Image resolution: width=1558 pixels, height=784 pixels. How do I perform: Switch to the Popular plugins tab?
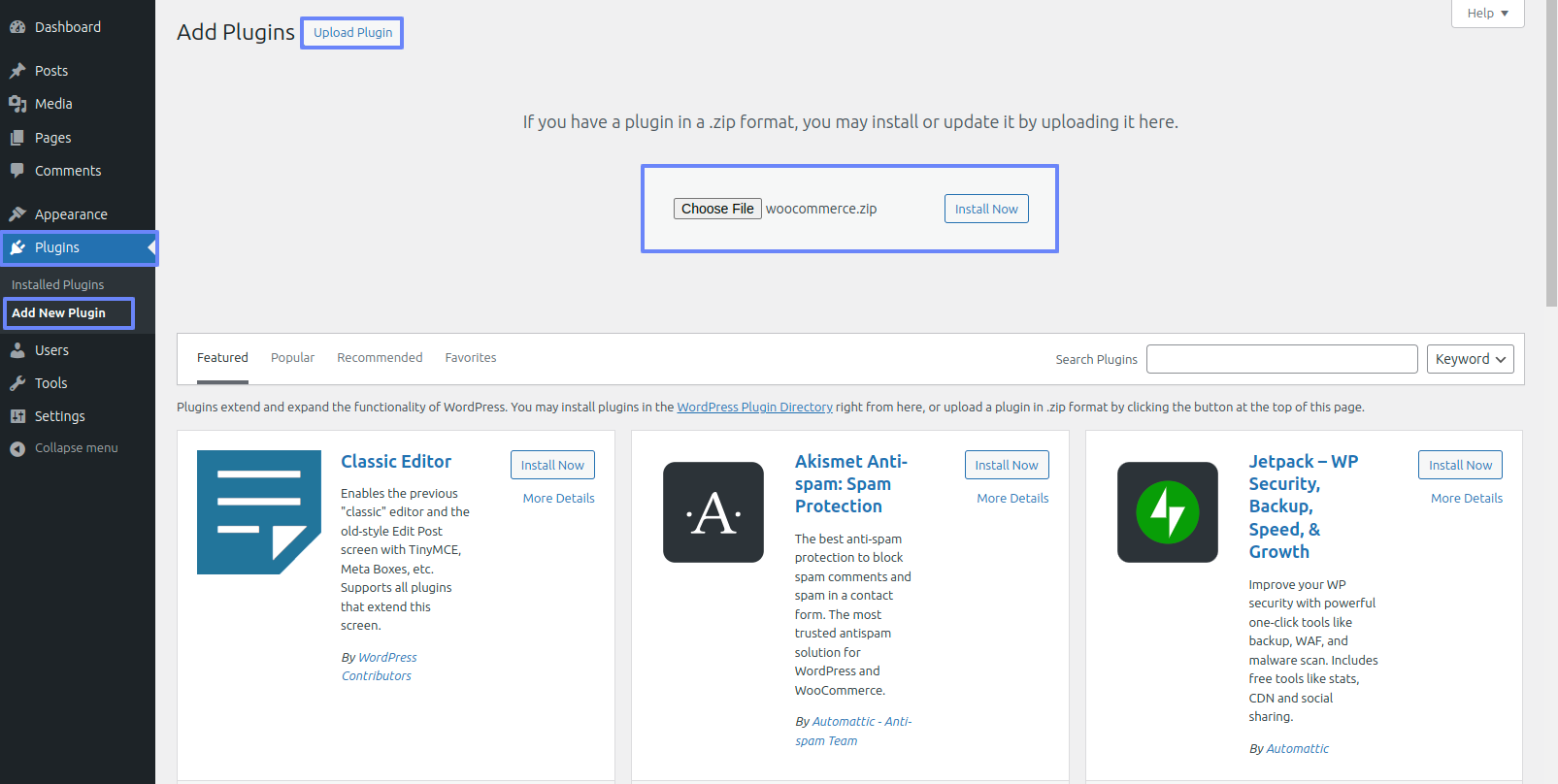tap(292, 358)
